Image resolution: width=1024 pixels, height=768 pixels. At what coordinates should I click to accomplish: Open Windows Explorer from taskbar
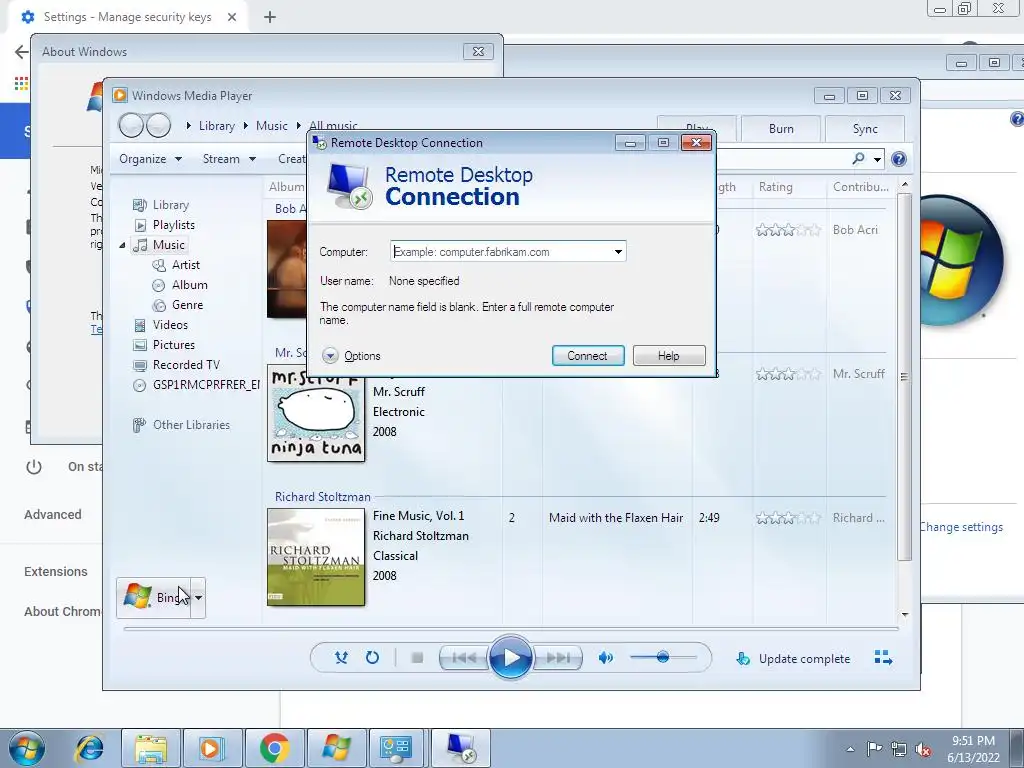[x=151, y=748]
